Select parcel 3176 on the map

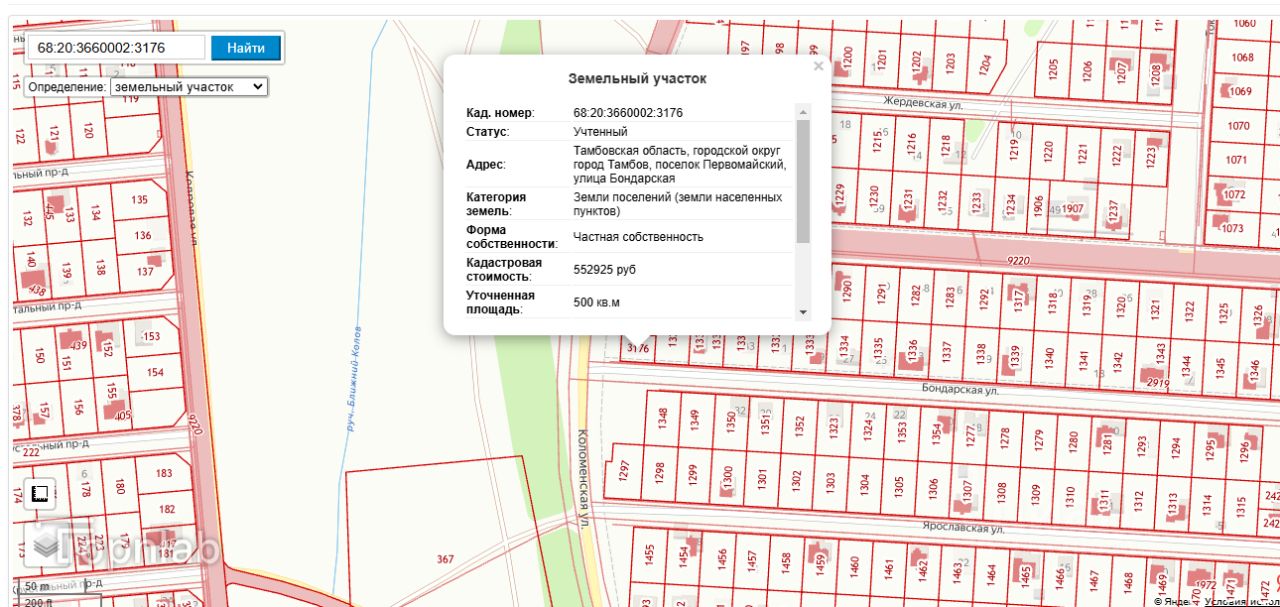(x=637, y=347)
